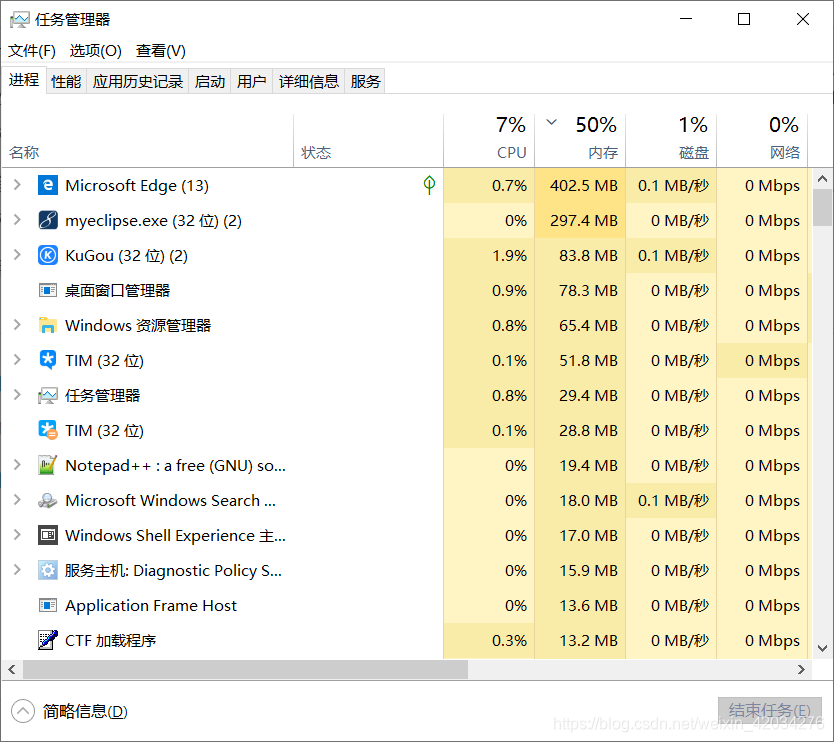Switch to the 启动 tab

[x=210, y=81]
